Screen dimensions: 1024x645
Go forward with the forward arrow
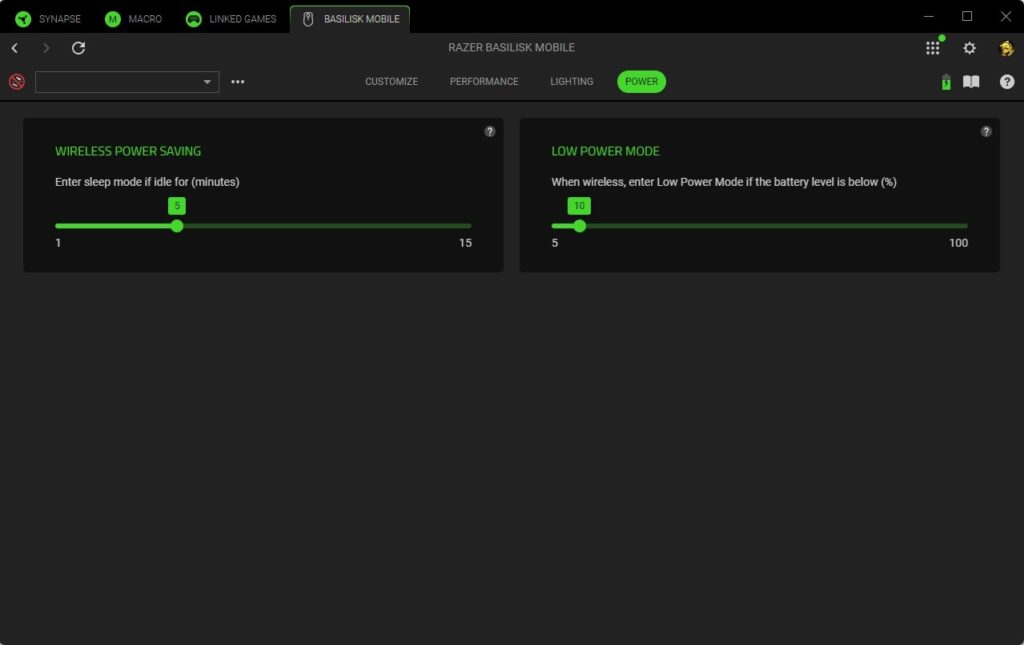click(46, 48)
